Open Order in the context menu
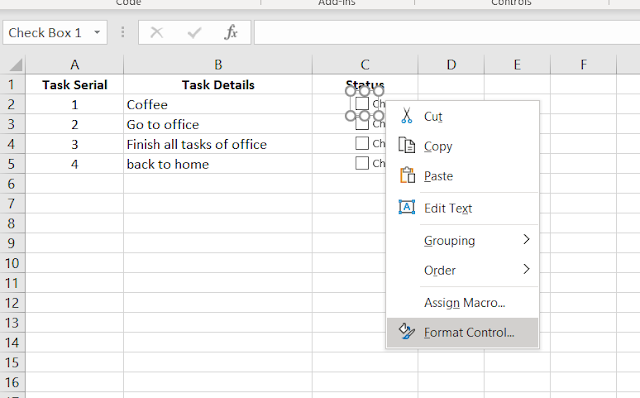The image size is (640, 398). (x=462, y=270)
